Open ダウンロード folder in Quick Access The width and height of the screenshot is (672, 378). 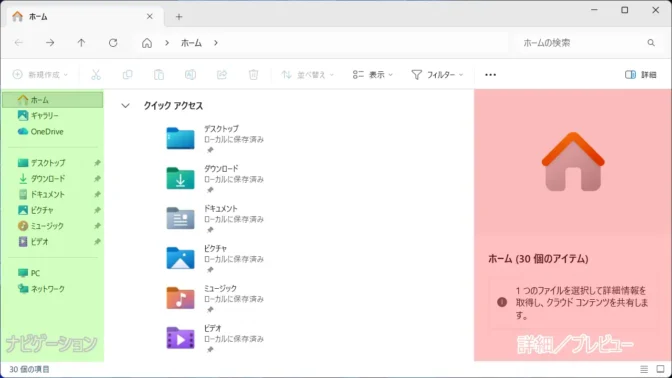215,179
